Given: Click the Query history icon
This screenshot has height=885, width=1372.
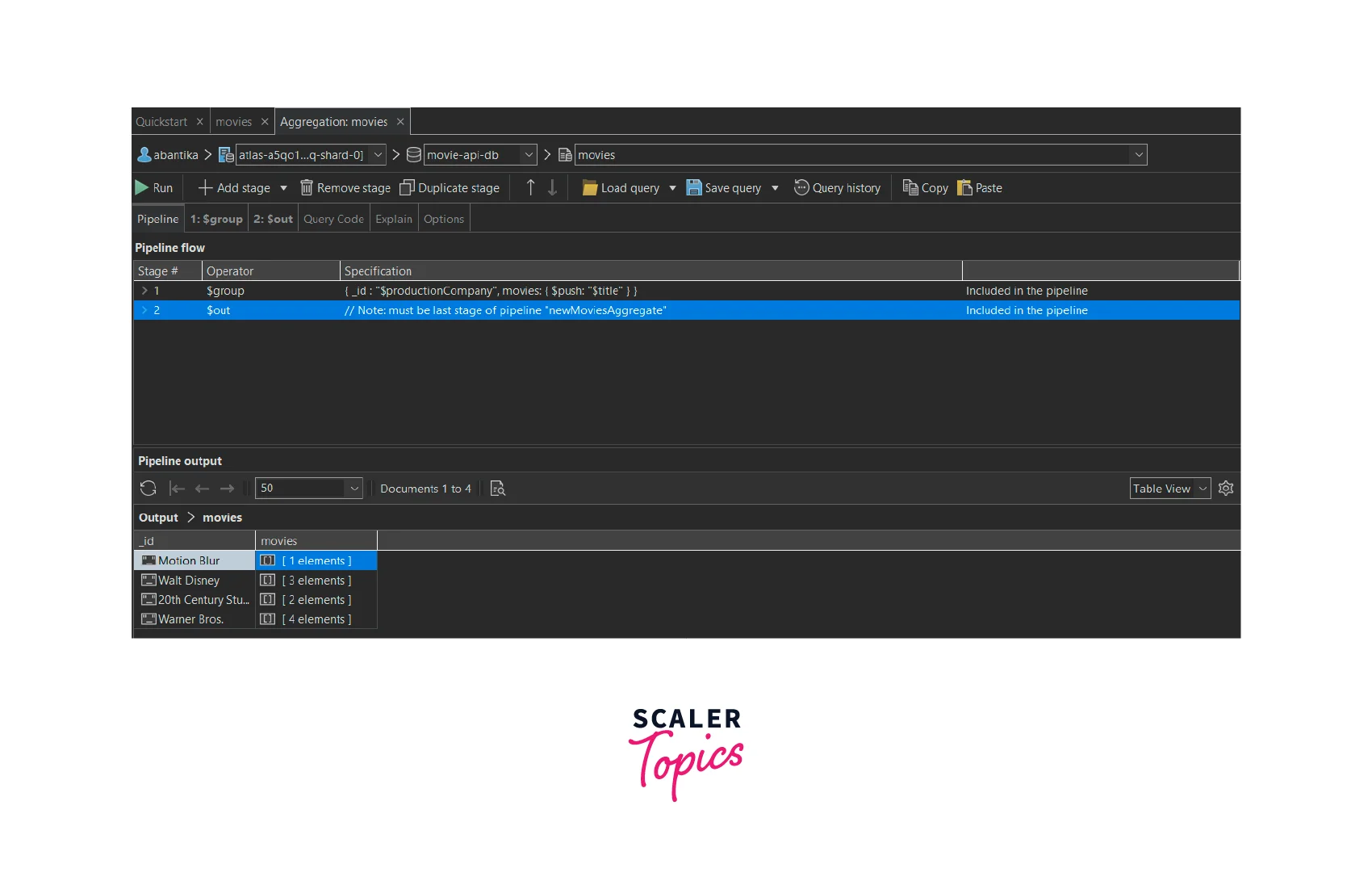Looking at the screenshot, I should 801,188.
